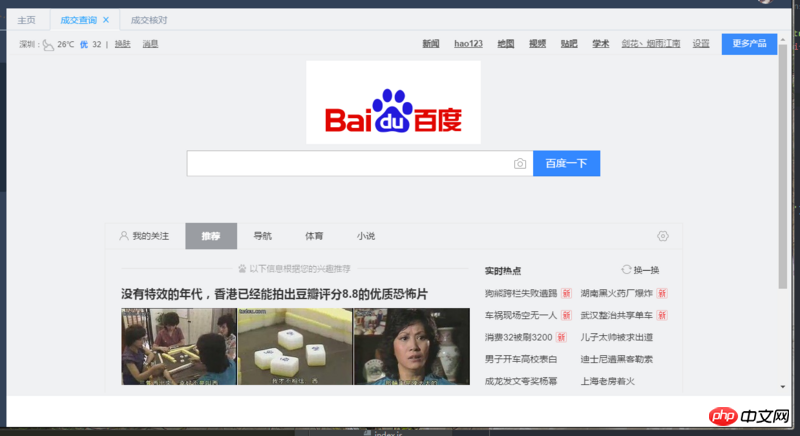Open hot topic 武汉整治共享单车
This screenshot has width=800, height=436.
(616, 315)
